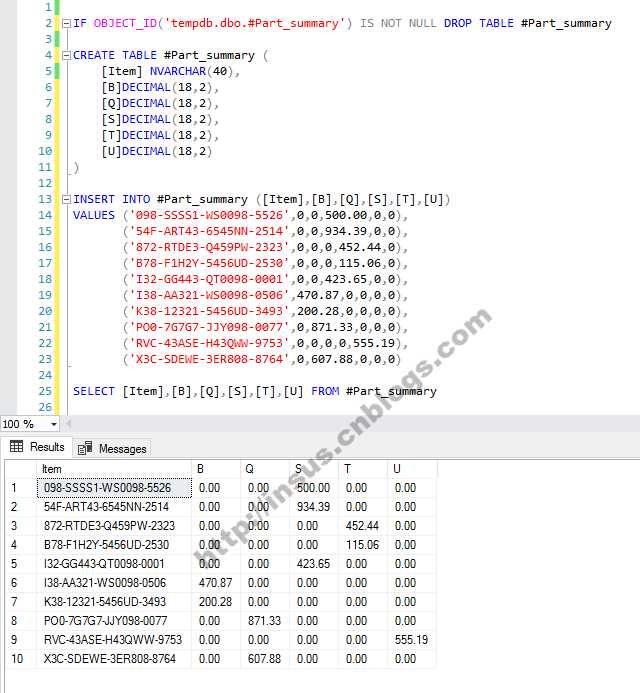Click the DROP keyword on line 2

[x=457, y=23]
